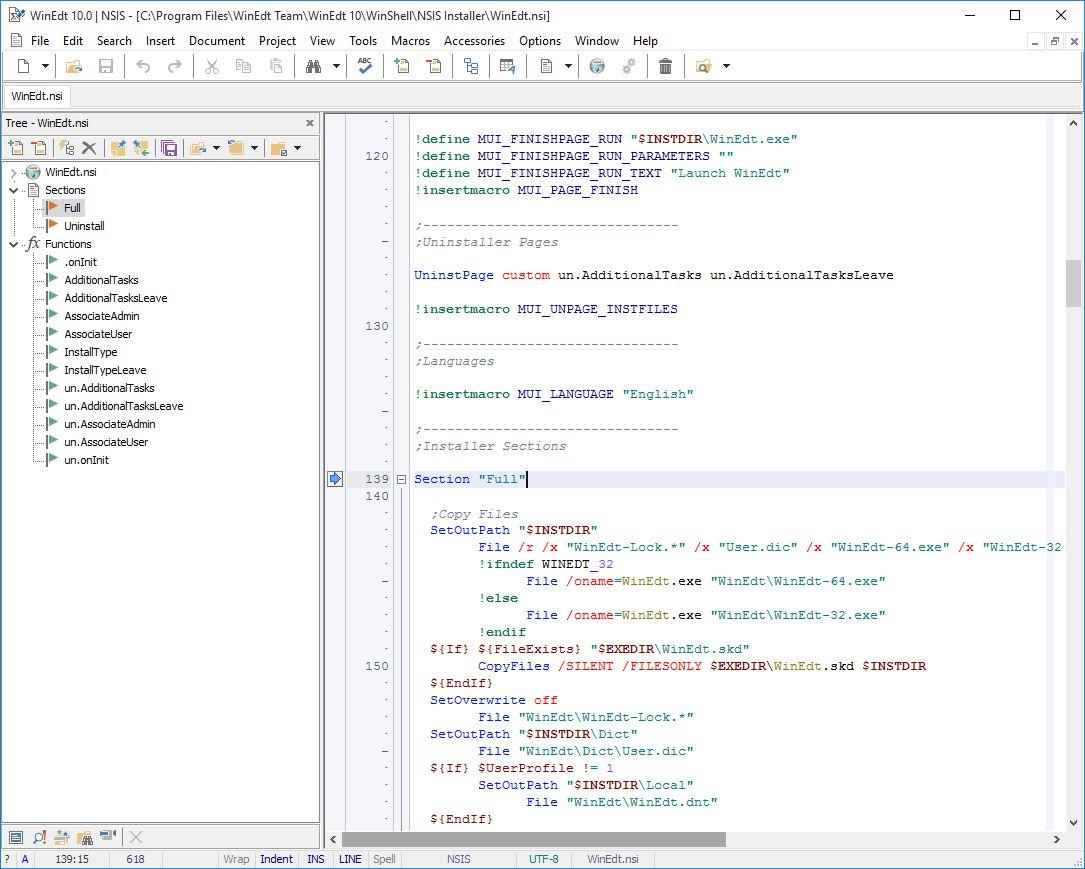The height and width of the screenshot is (869, 1085).
Task: Click Tree panel's save-all purple diskettes icon
Action: pos(169,147)
